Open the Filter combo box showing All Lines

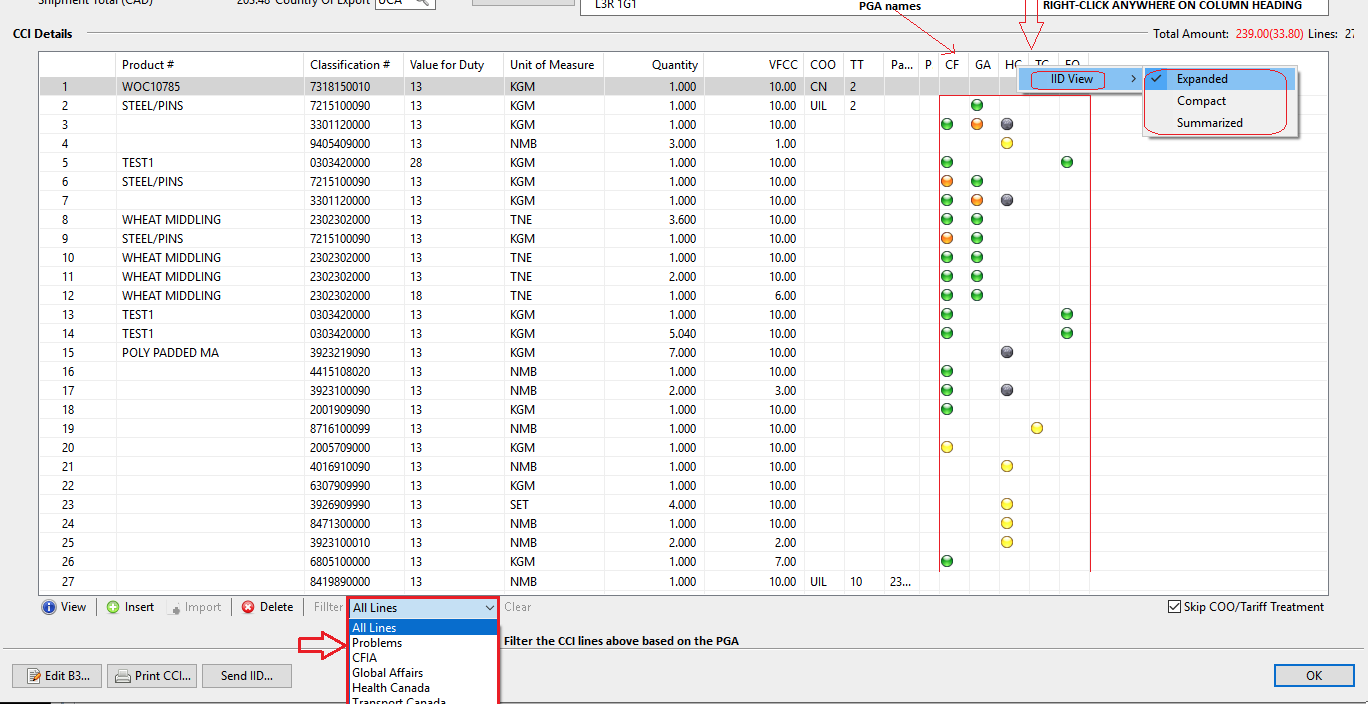point(423,607)
